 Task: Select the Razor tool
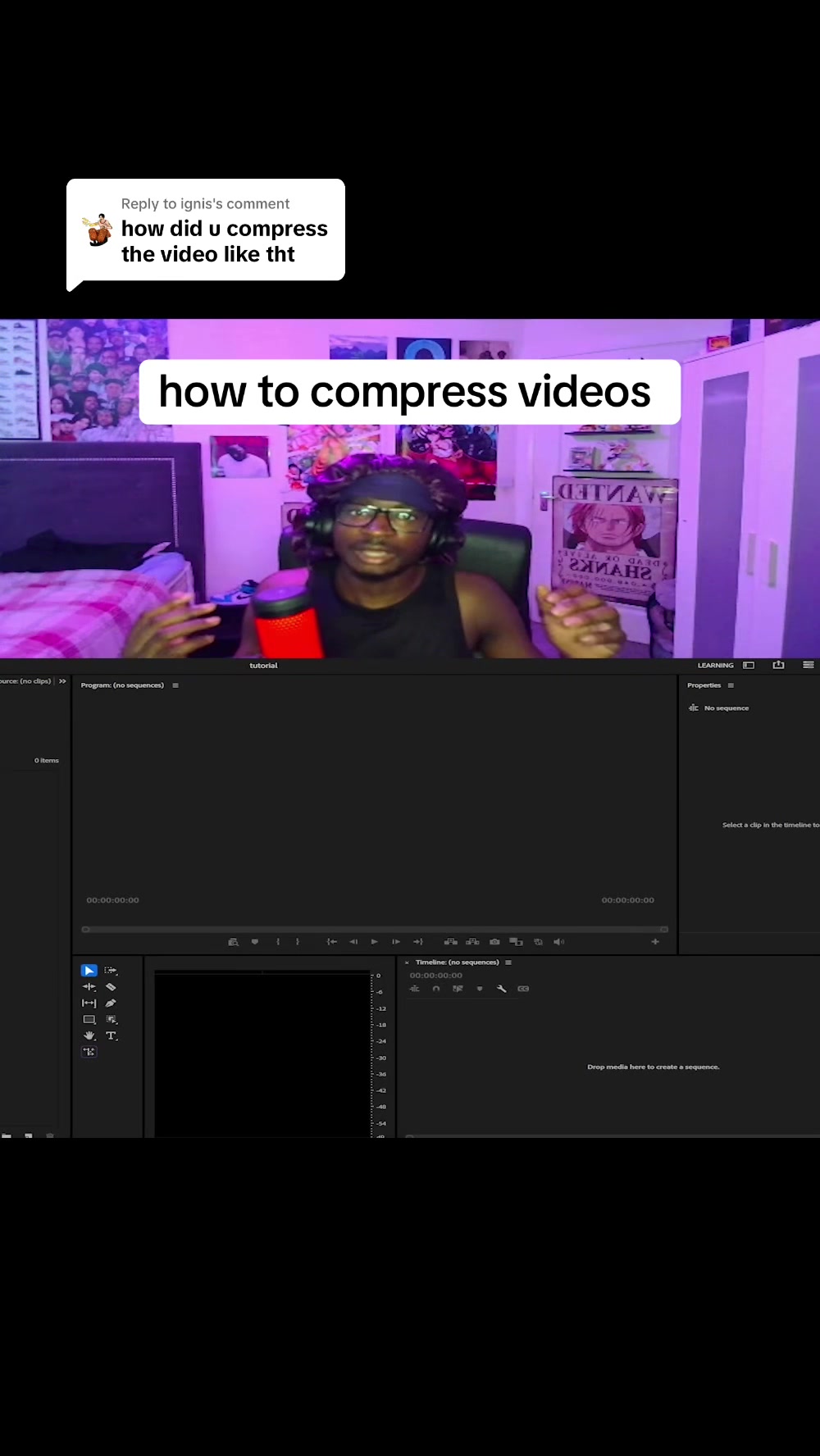111,987
